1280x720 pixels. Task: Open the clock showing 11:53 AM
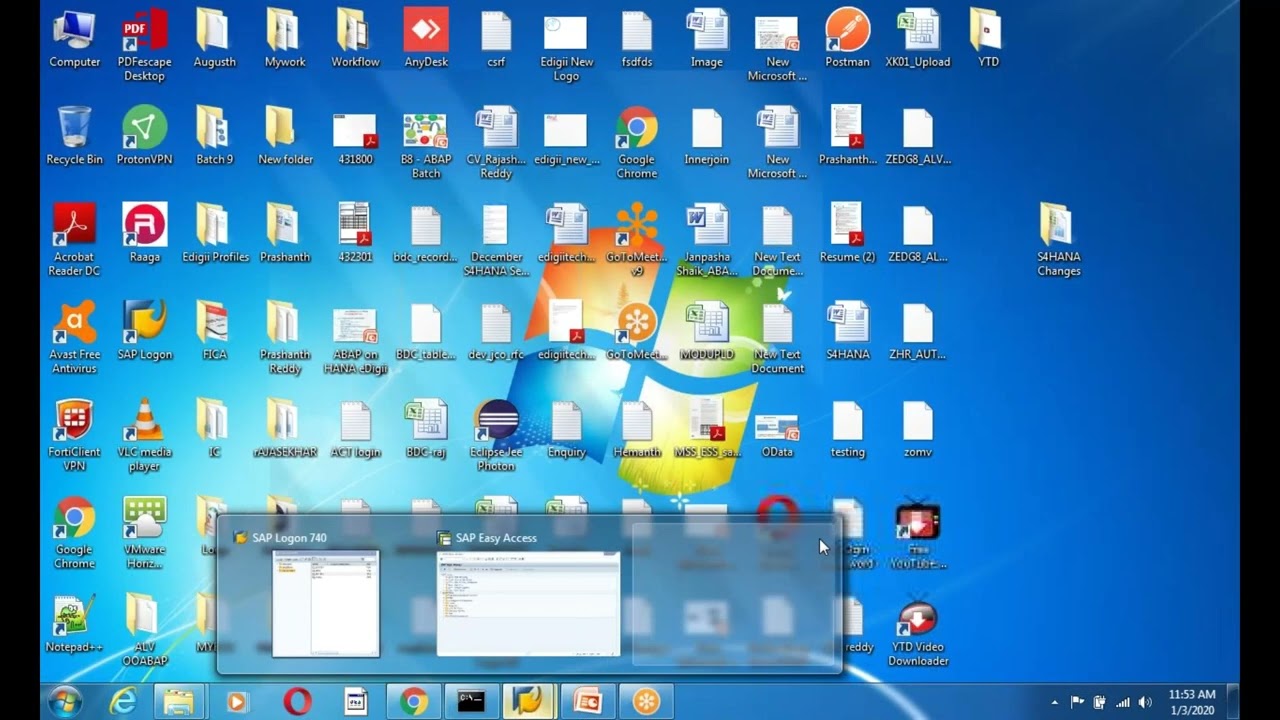pyautogui.click(x=1192, y=702)
